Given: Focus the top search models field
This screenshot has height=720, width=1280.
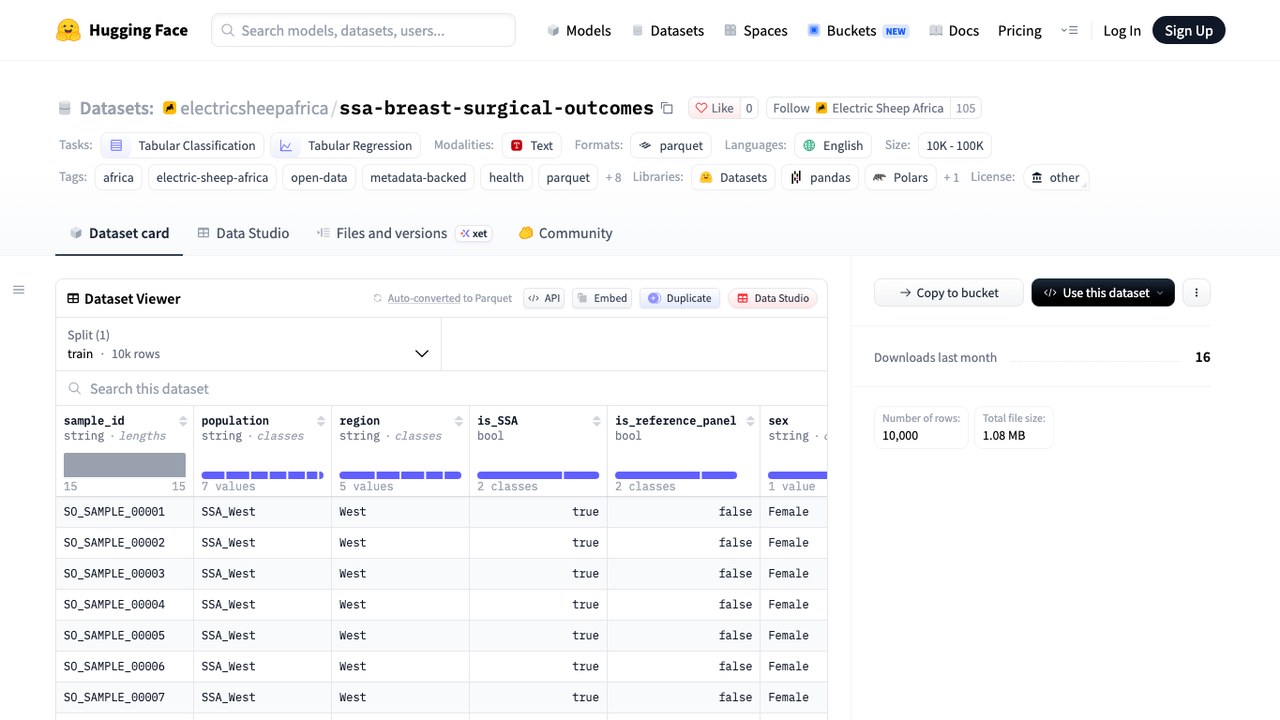Looking at the screenshot, I should [x=363, y=30].
